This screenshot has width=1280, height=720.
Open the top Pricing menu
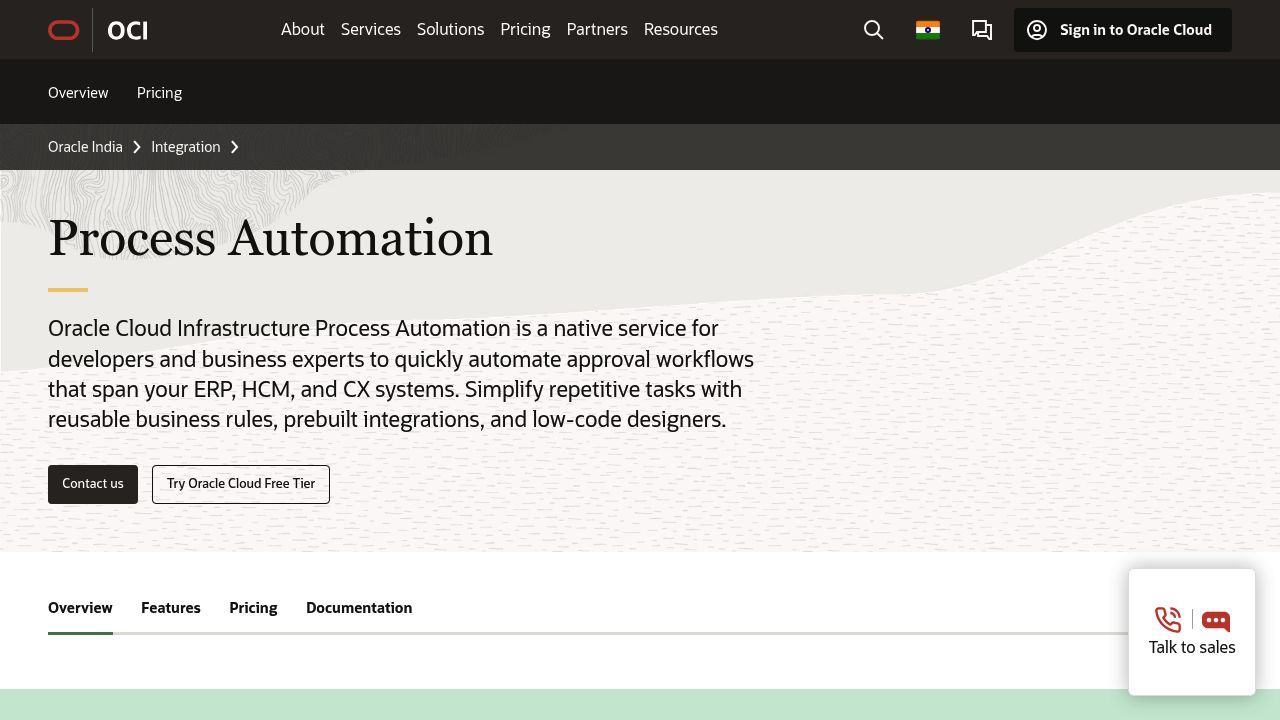point(525,29)
